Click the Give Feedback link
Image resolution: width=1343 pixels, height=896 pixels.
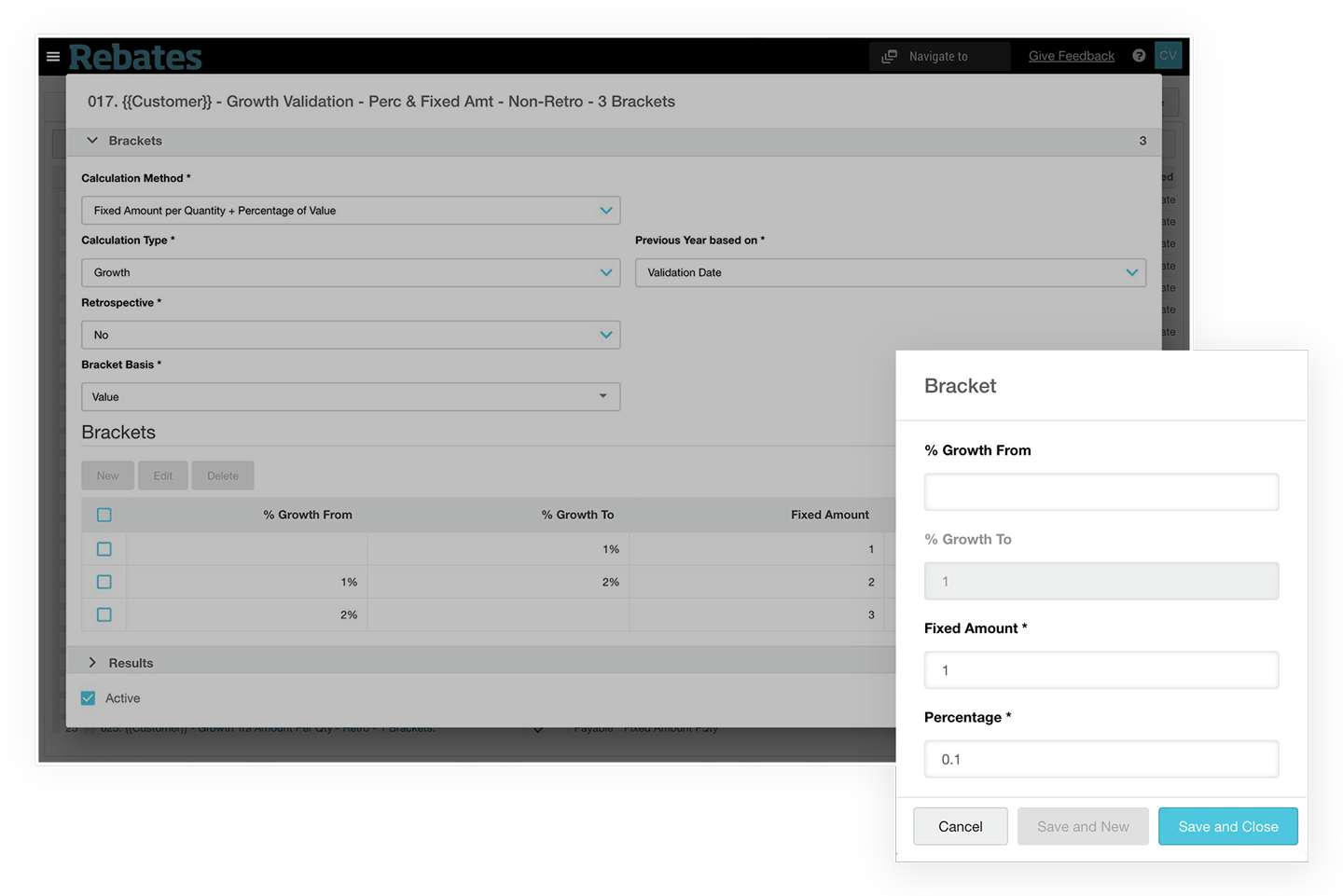[1071, 55]
